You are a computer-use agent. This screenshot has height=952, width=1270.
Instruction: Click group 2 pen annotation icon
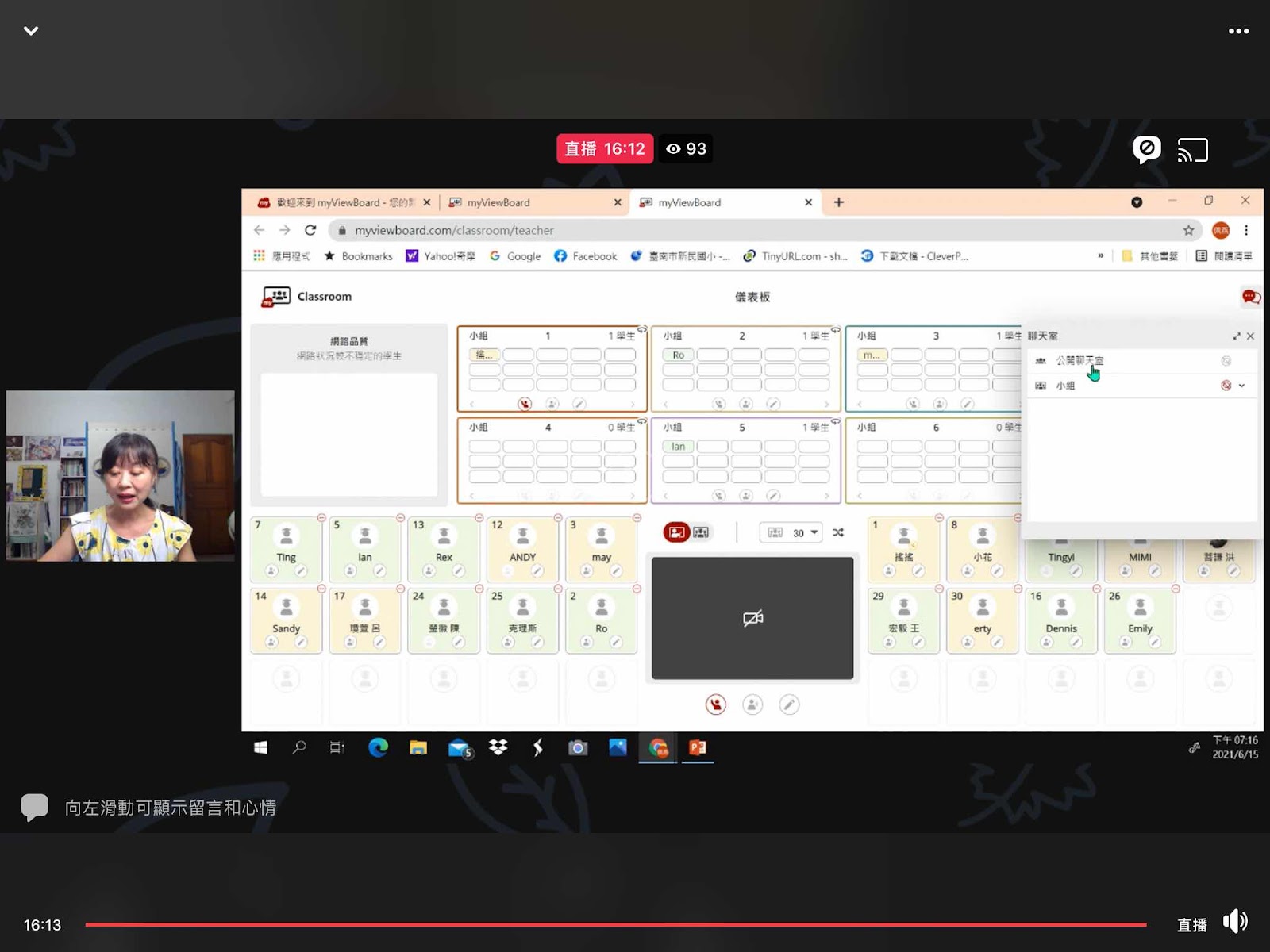click(773, 404)
